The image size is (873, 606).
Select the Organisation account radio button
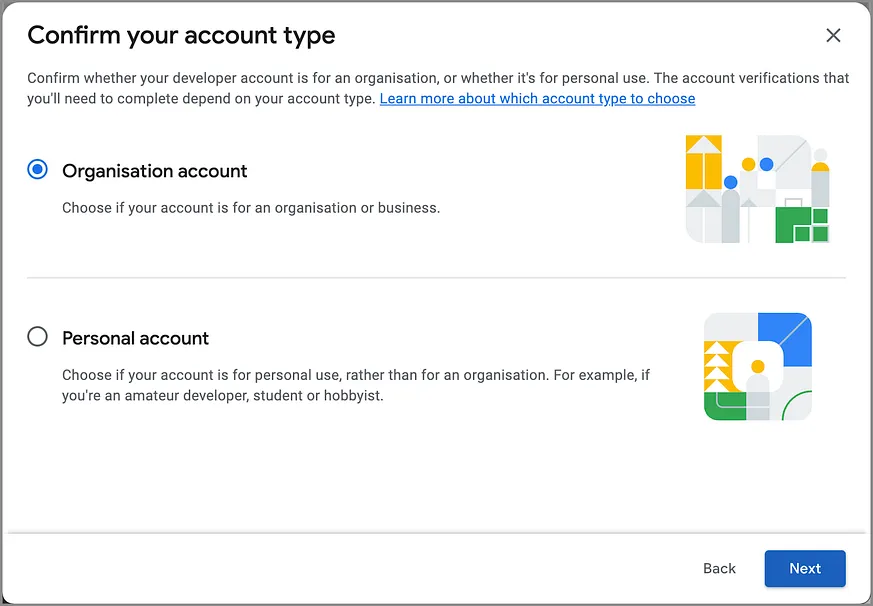coord(37,169)
